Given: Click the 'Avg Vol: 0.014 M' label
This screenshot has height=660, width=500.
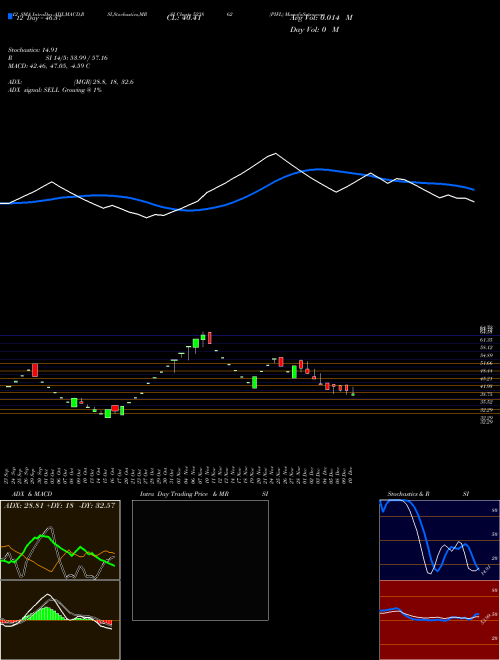Looking at the screenshot, I should (321, 18).
